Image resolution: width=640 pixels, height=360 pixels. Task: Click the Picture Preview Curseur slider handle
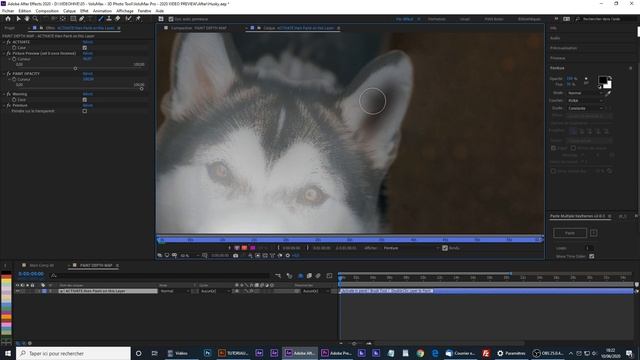[x=76, y=69]
